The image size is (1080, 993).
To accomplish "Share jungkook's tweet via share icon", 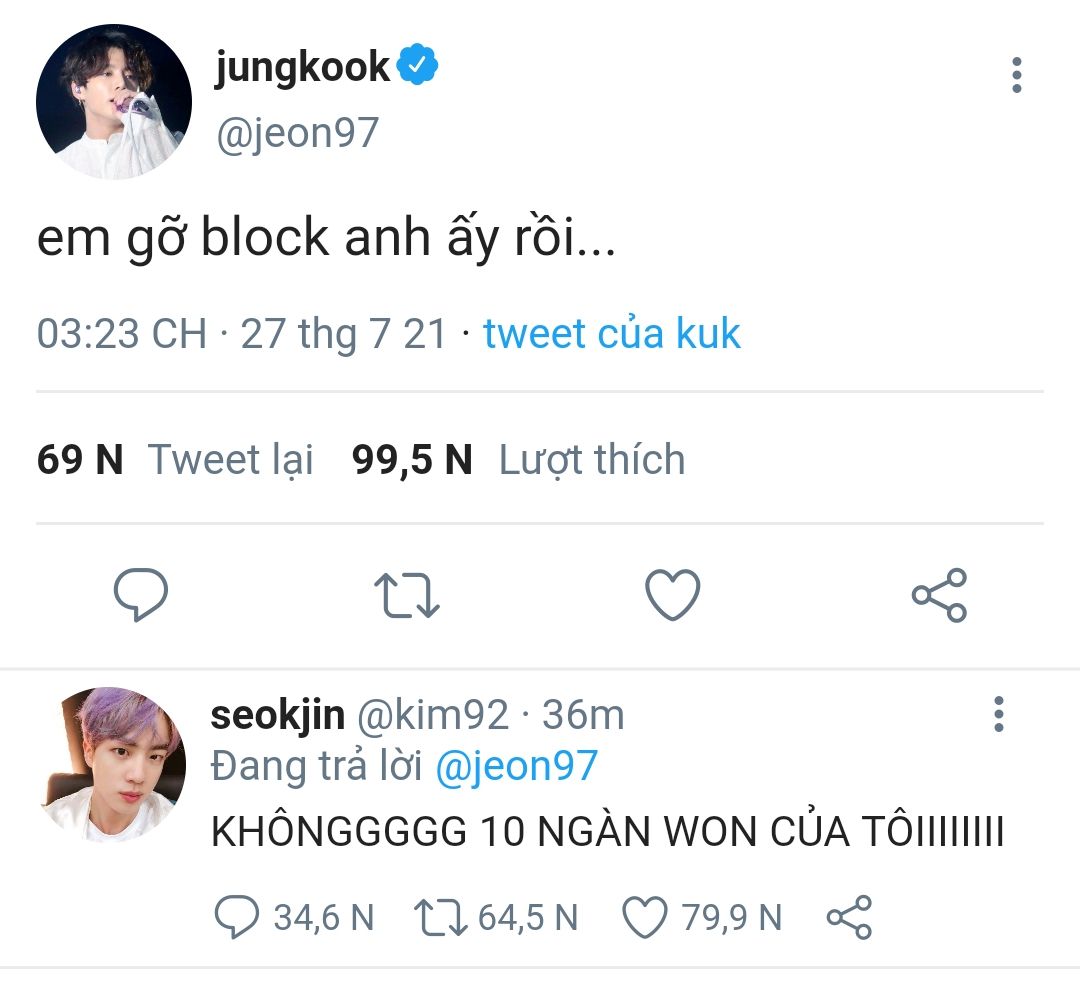I will tap(939, 595).
